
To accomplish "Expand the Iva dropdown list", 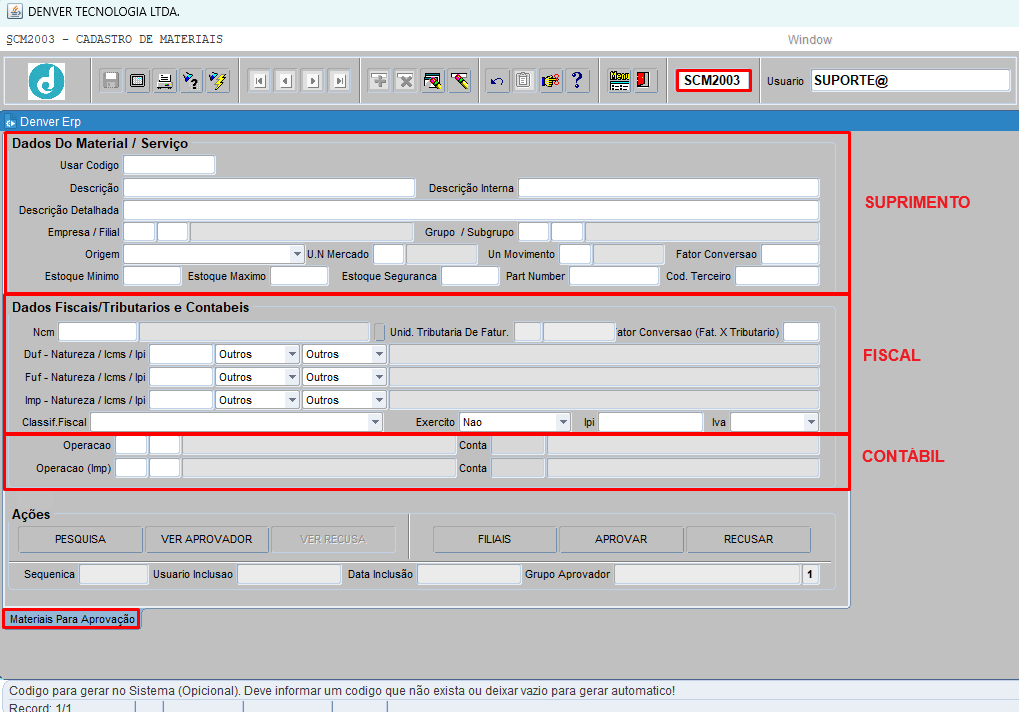I will (811, 423).
